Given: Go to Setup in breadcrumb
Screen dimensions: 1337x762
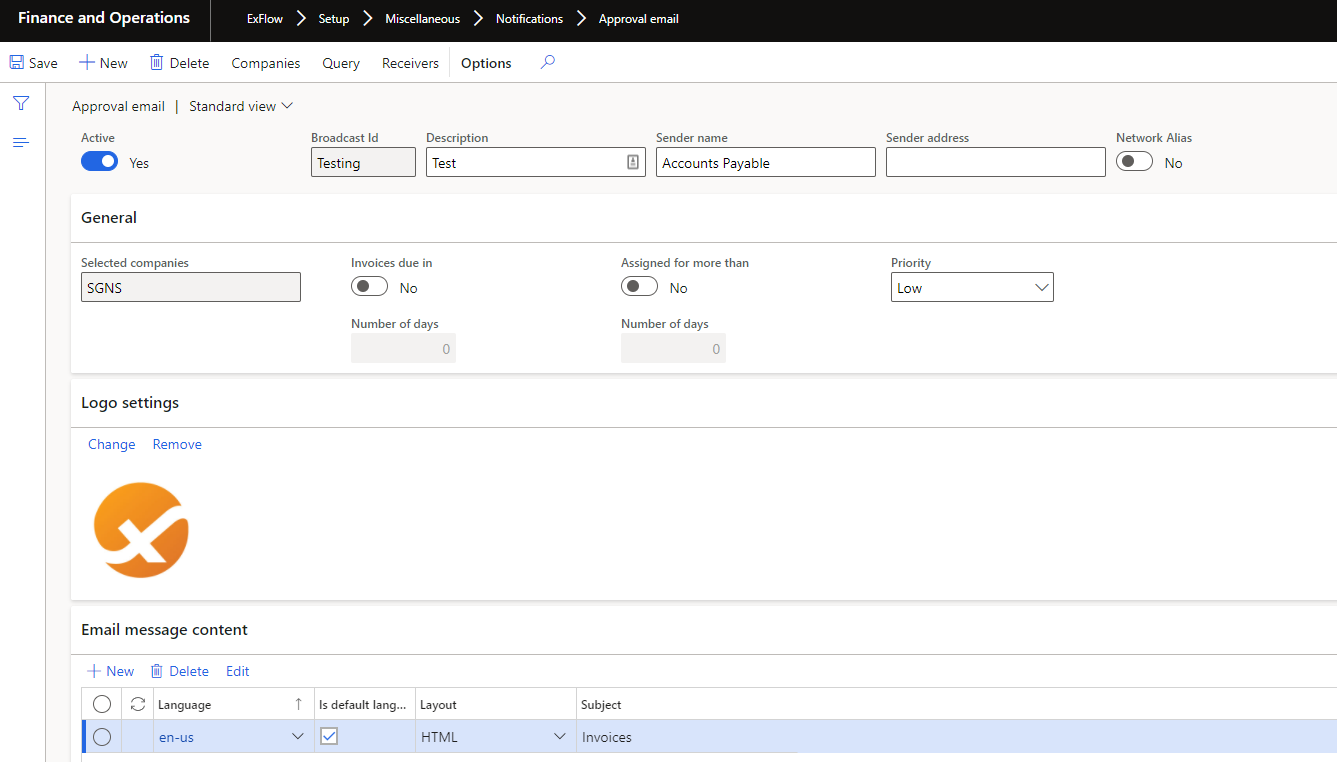Looking at the screenshot, I should 334,19.
